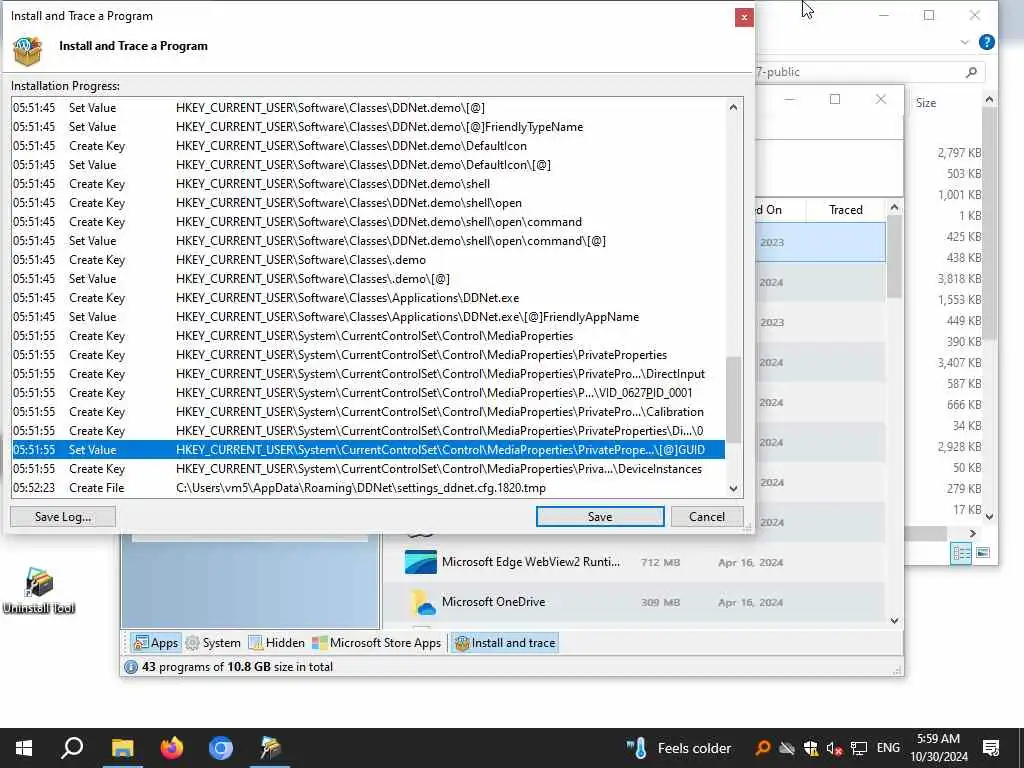Click the Size column header in Explorer
1024x768 pixels.
pos(925,103)
